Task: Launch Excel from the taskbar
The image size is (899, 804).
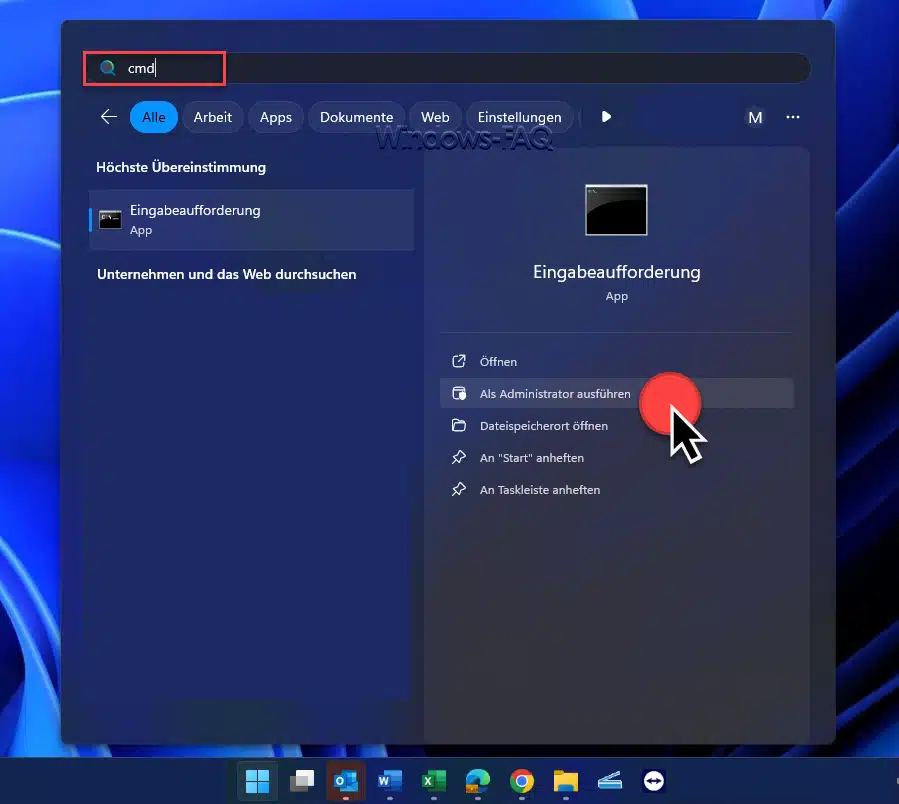Action: [434, 781]
